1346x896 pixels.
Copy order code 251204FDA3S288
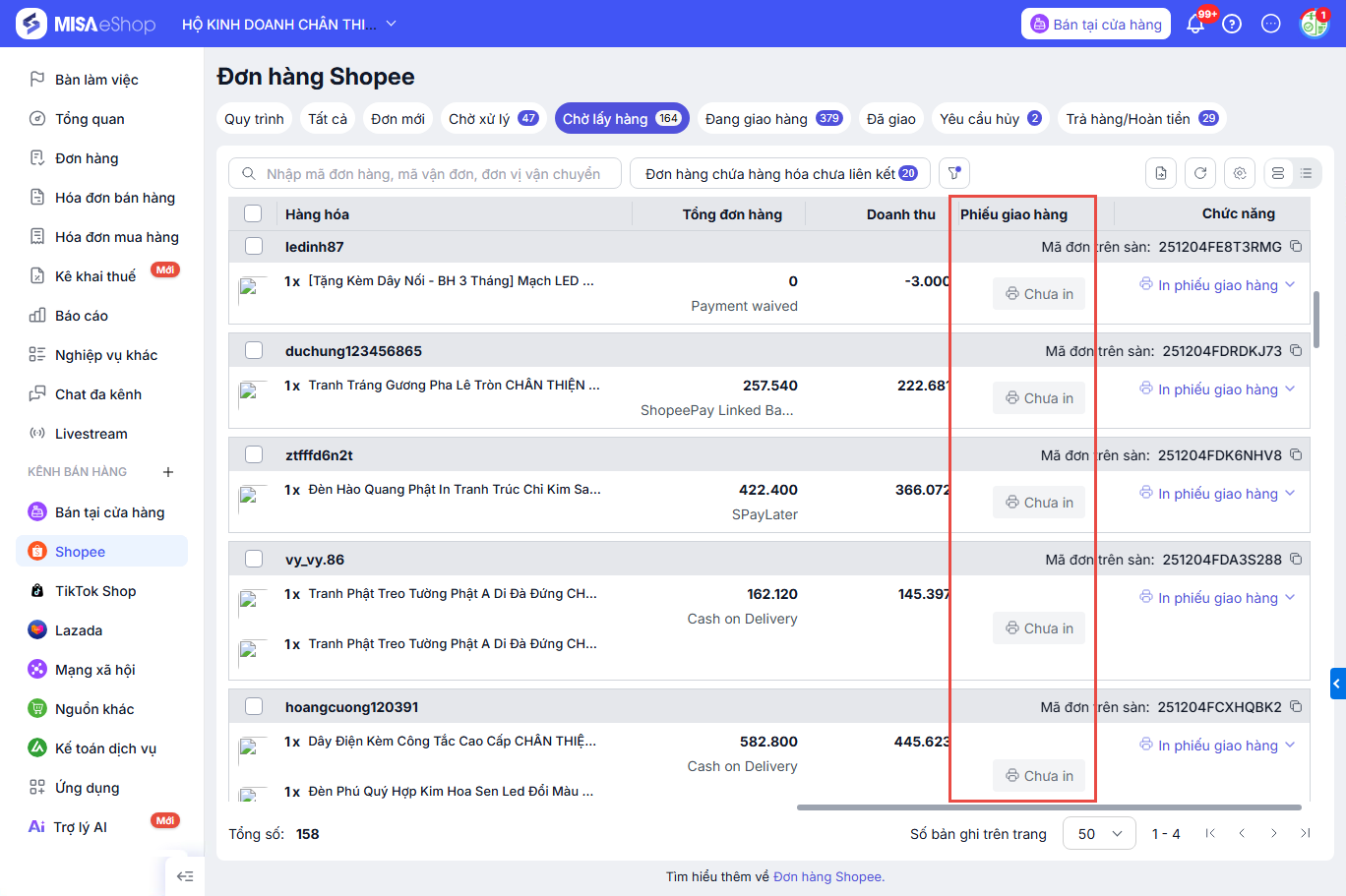tap(1296, 559)
